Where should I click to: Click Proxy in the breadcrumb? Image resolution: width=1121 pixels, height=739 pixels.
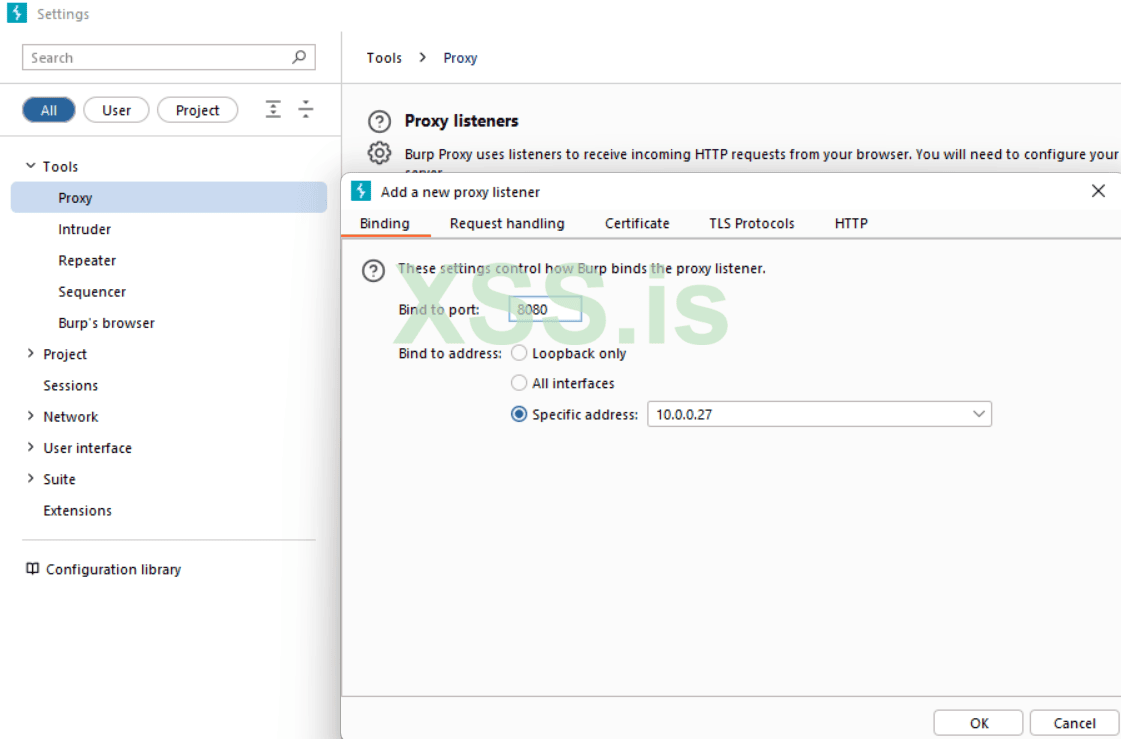coord(460,58)
